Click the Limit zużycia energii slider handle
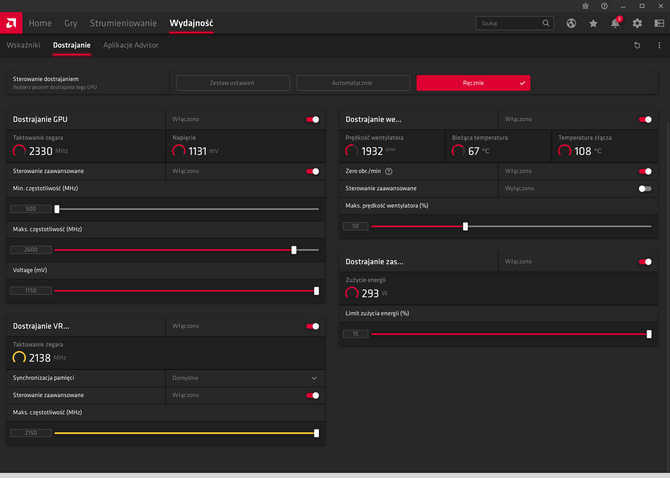This screenshot has width=670, height=478. pyautogui.click(x=649, y=334)
